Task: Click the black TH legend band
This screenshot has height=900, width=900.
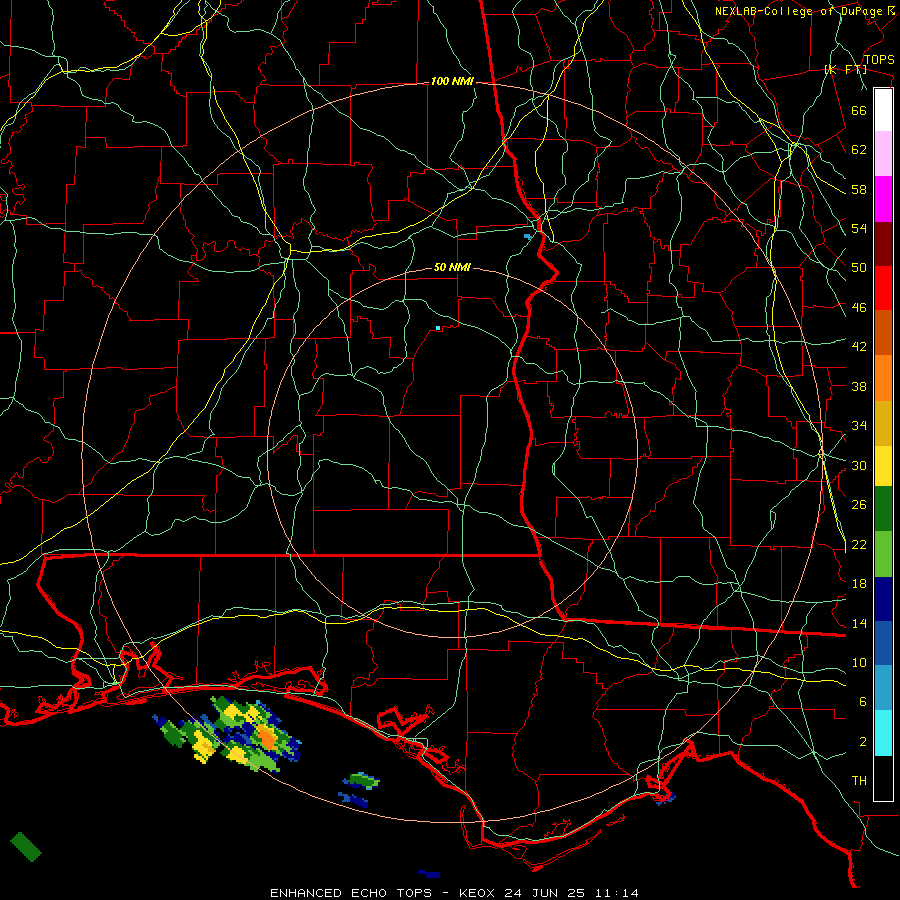Action: (883, 778)
